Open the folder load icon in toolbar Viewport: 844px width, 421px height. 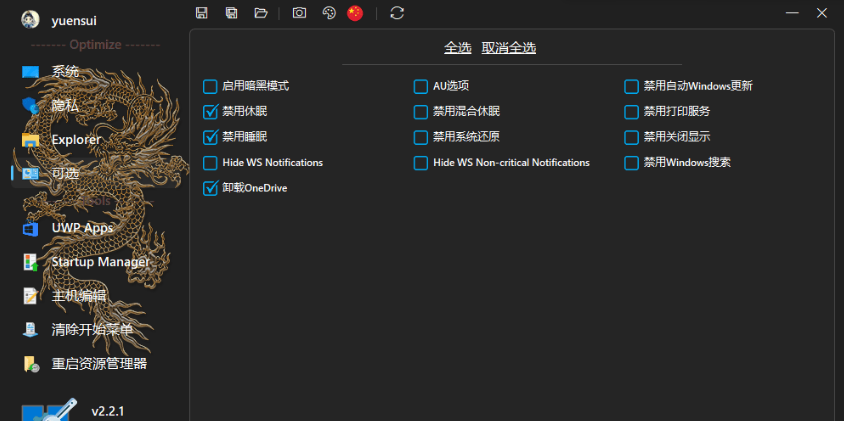261,13
